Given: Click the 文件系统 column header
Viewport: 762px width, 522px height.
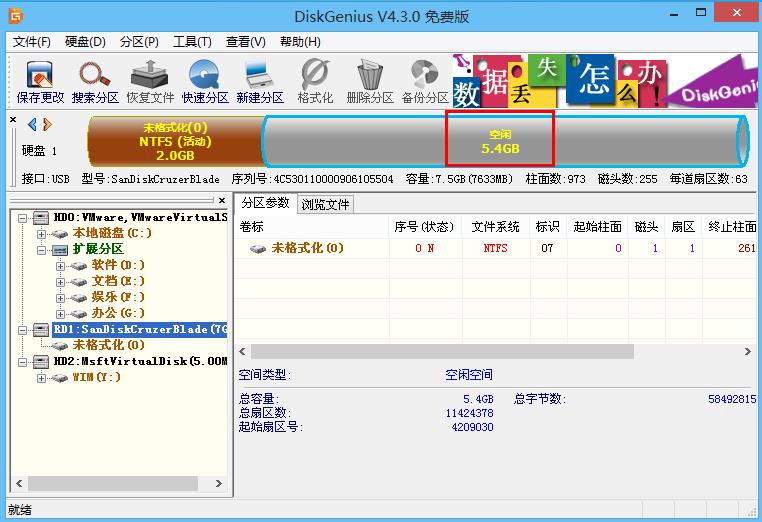Looking at the screenshot, I should pyautogui.click(x=496, y=227).
